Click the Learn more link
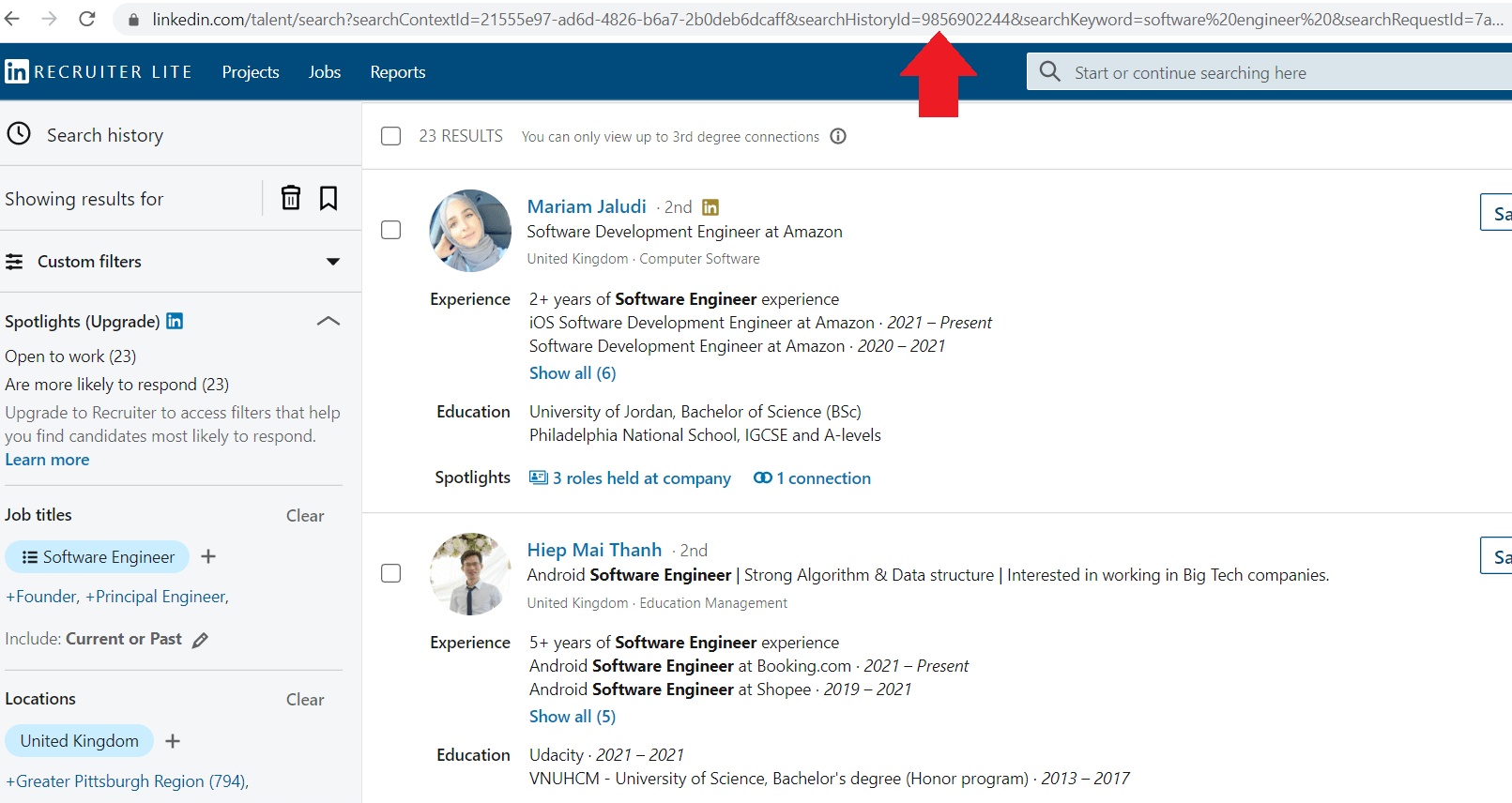Screen dimensions: 1512x803 coord(47,460)
